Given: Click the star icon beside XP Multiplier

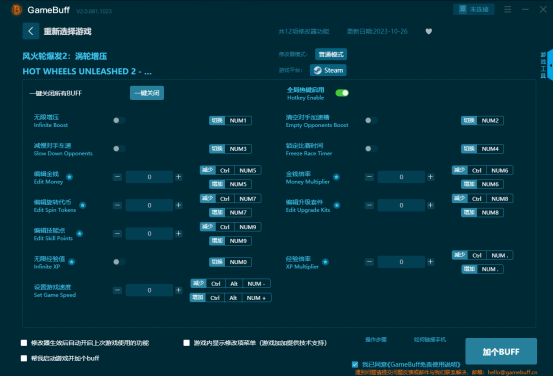Looking at the screenshot, I should point(325,262).
